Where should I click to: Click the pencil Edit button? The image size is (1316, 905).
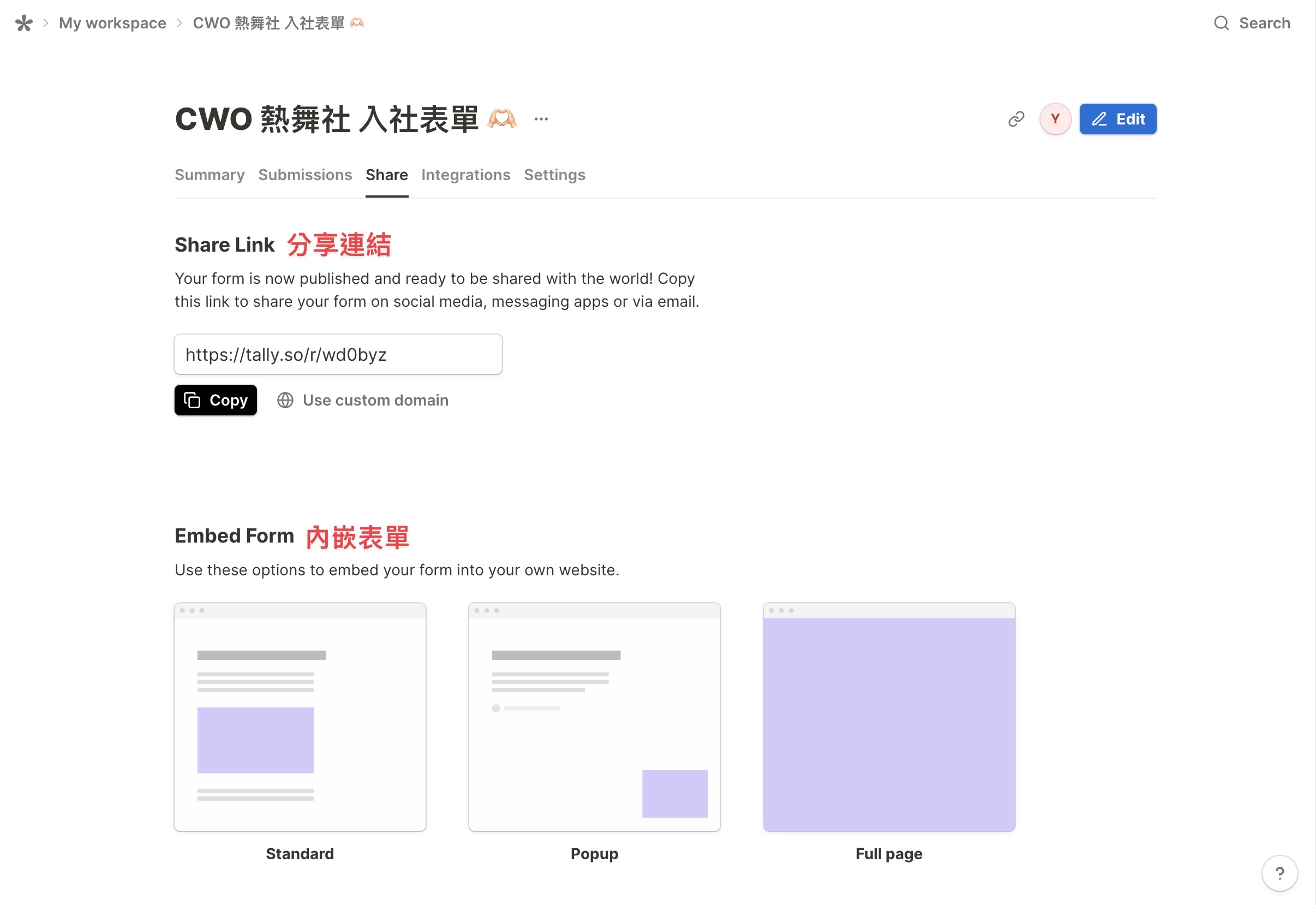point(1117,119)
